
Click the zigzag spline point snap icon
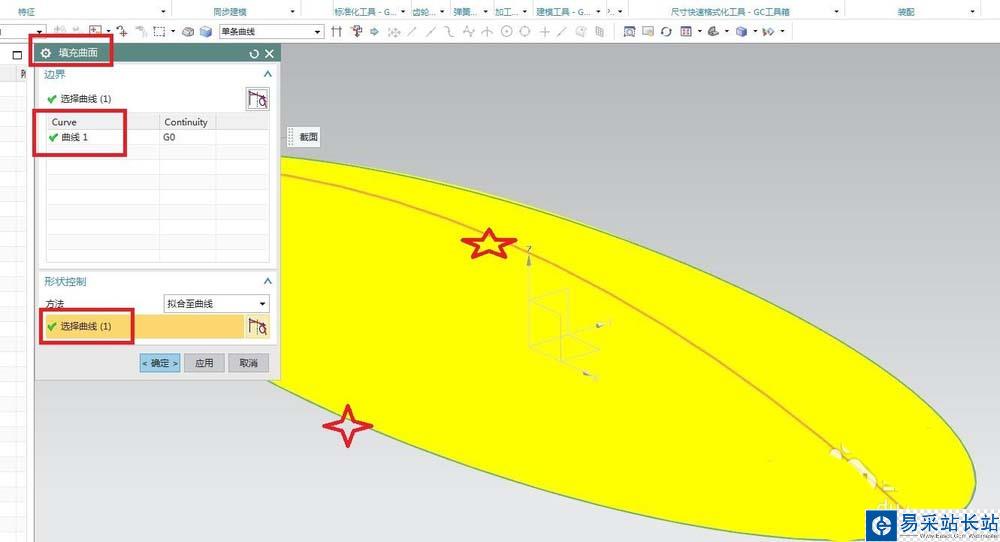(x=469, y=31)
